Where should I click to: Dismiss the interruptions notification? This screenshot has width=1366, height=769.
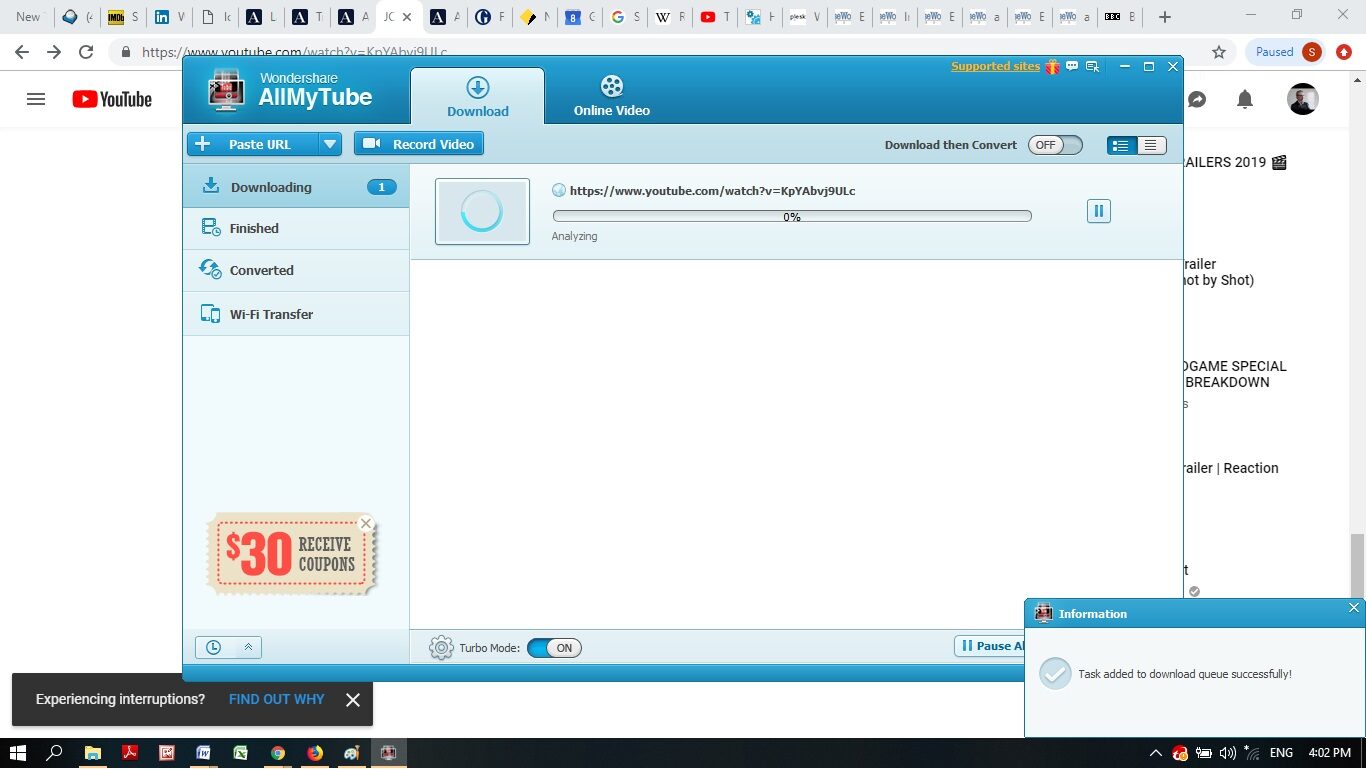click(352, 700)
